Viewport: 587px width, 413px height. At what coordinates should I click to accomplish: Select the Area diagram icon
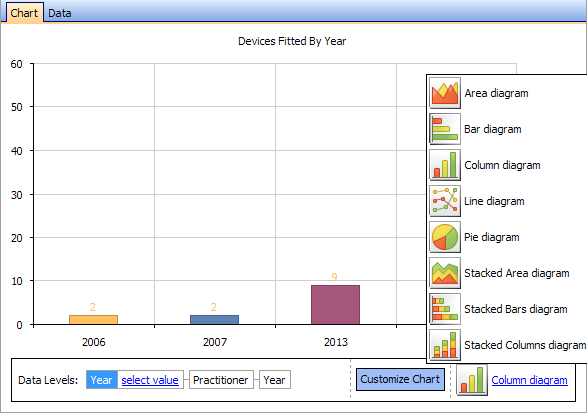point(445,93)
